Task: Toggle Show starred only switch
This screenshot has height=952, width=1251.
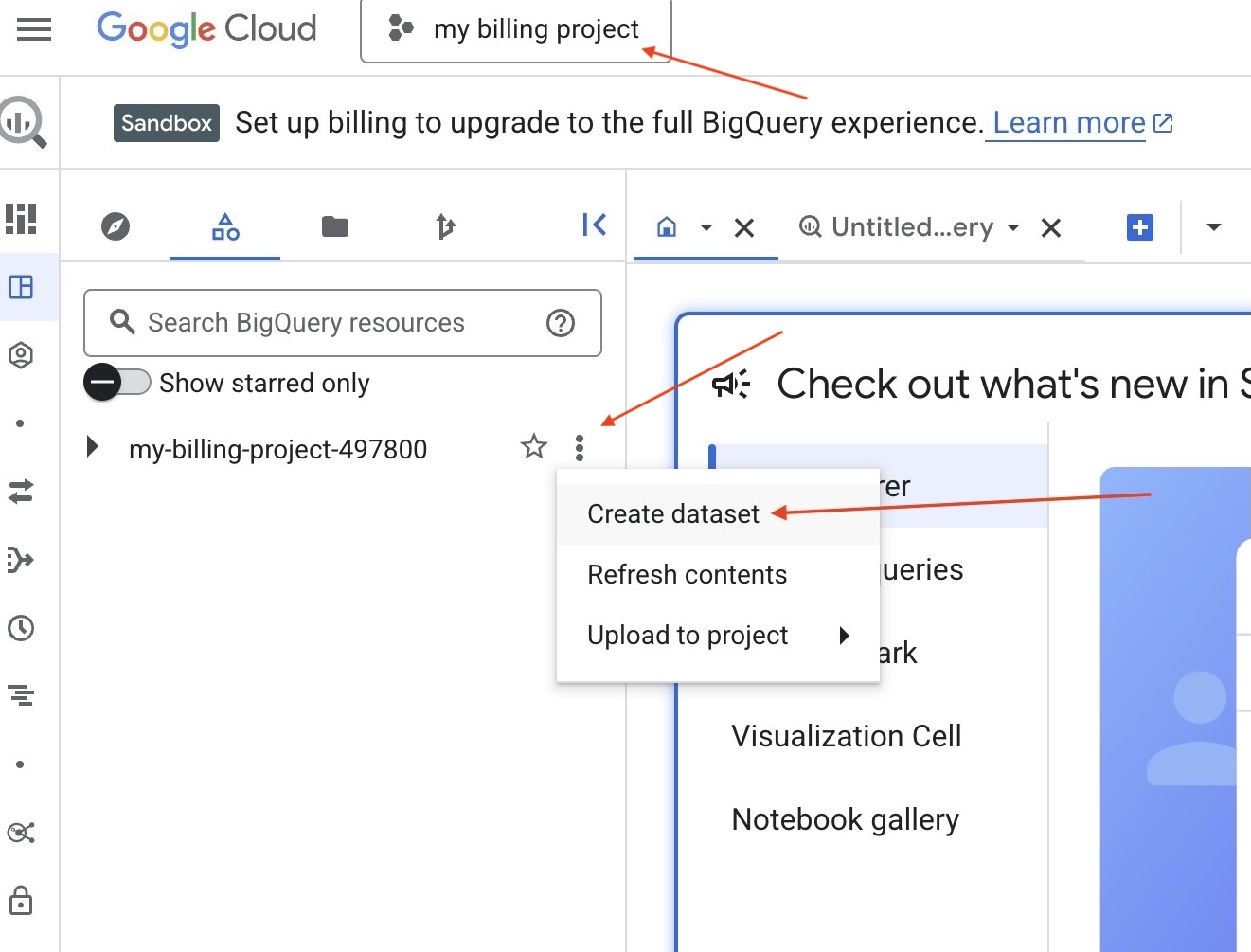Action: (117, 383)
